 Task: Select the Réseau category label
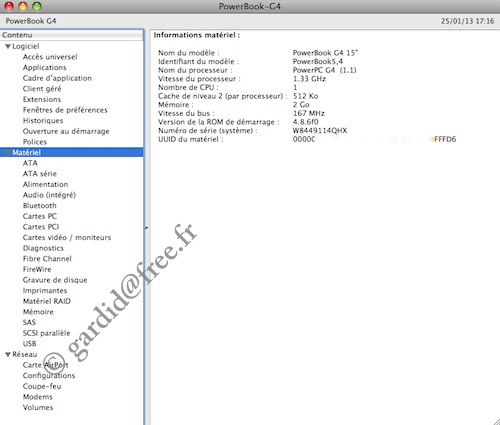pyautogui.click(x=25, y=354)
